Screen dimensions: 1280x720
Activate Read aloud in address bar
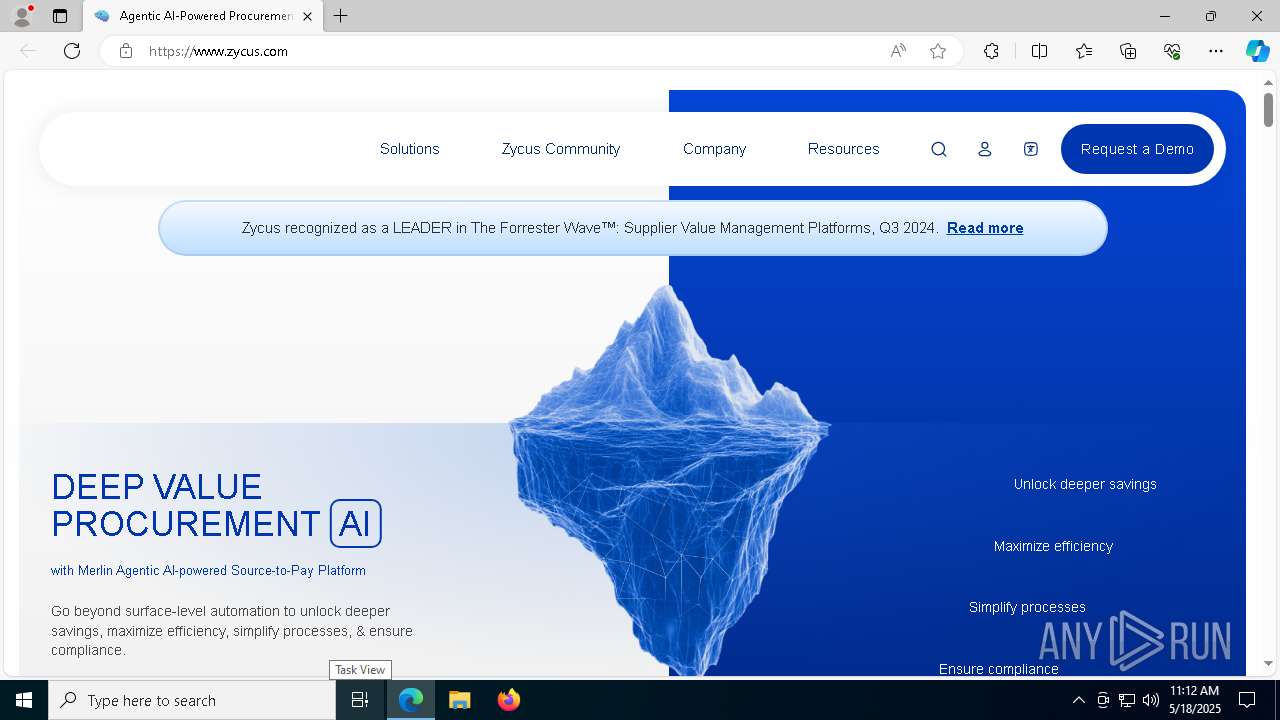click(x=898, y=51)
